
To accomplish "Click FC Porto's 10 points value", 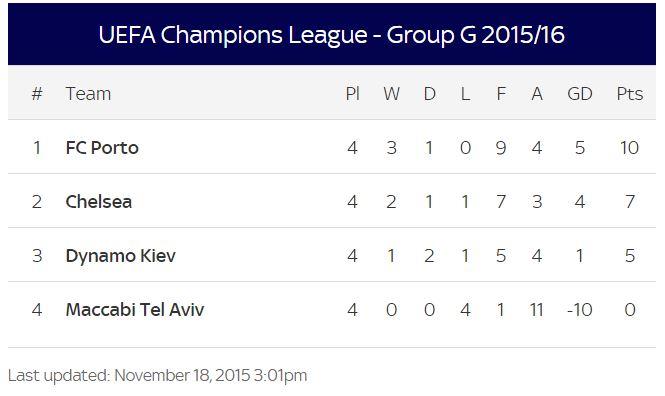I will (629, 148).
